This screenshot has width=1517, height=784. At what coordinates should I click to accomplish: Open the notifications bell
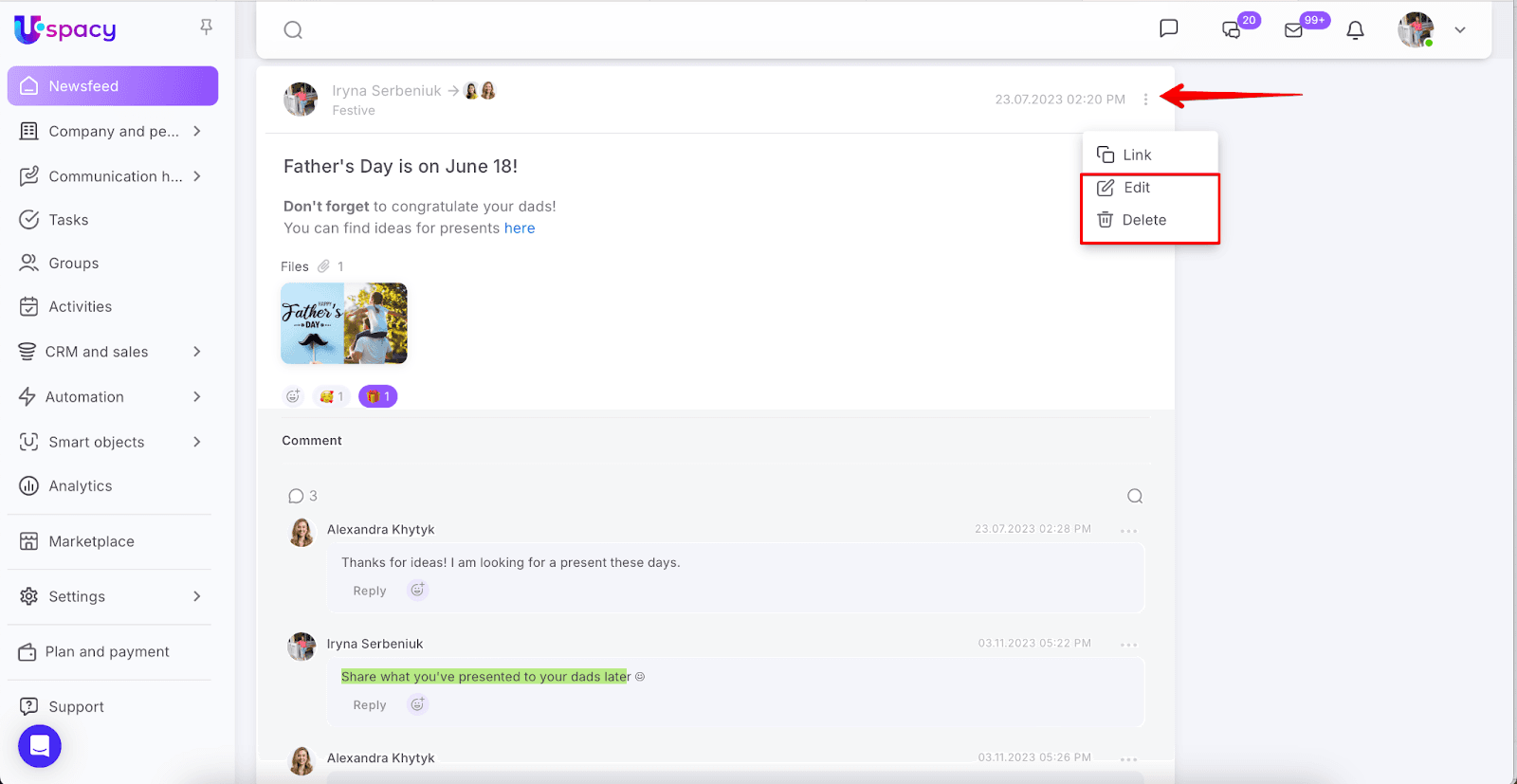[1355, 30]
